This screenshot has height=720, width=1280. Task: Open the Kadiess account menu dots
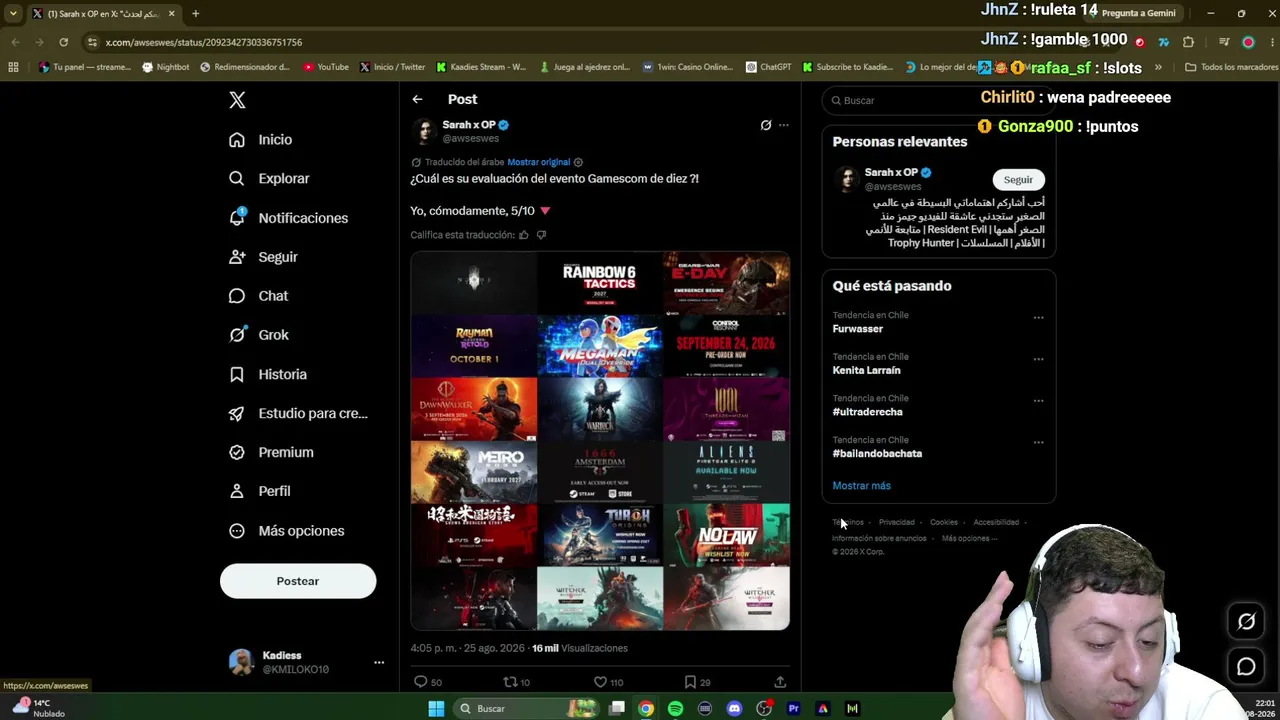[x=379, y=662]
